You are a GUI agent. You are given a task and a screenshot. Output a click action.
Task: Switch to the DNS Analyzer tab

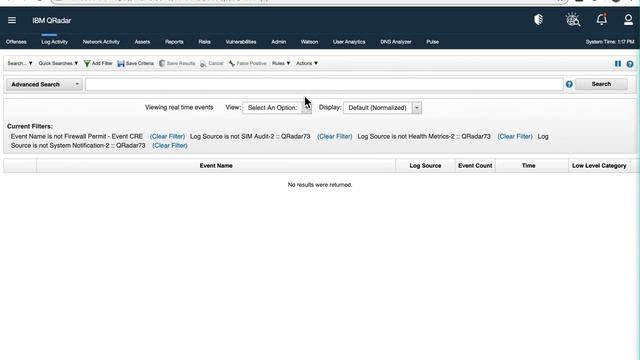(x=396, y=42)
